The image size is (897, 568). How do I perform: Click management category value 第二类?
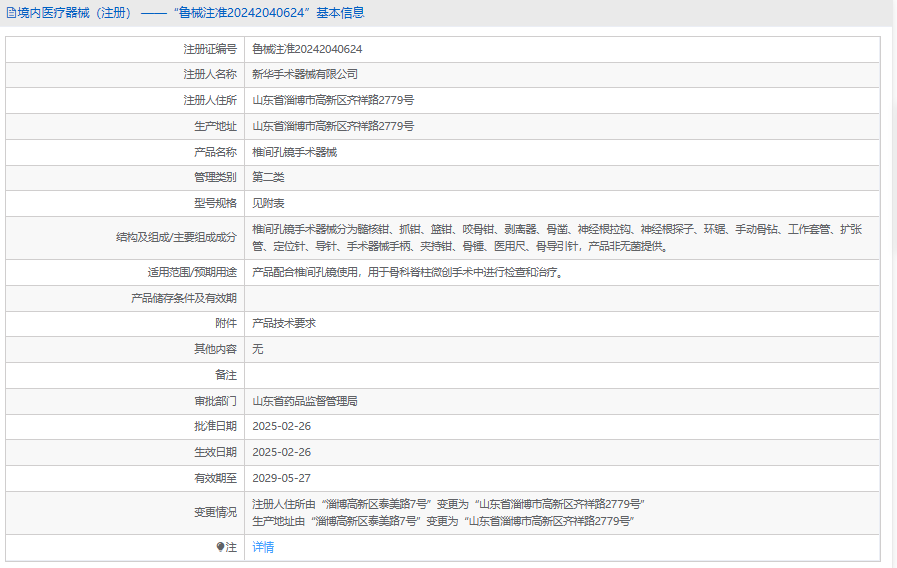(x=268, y=177)
